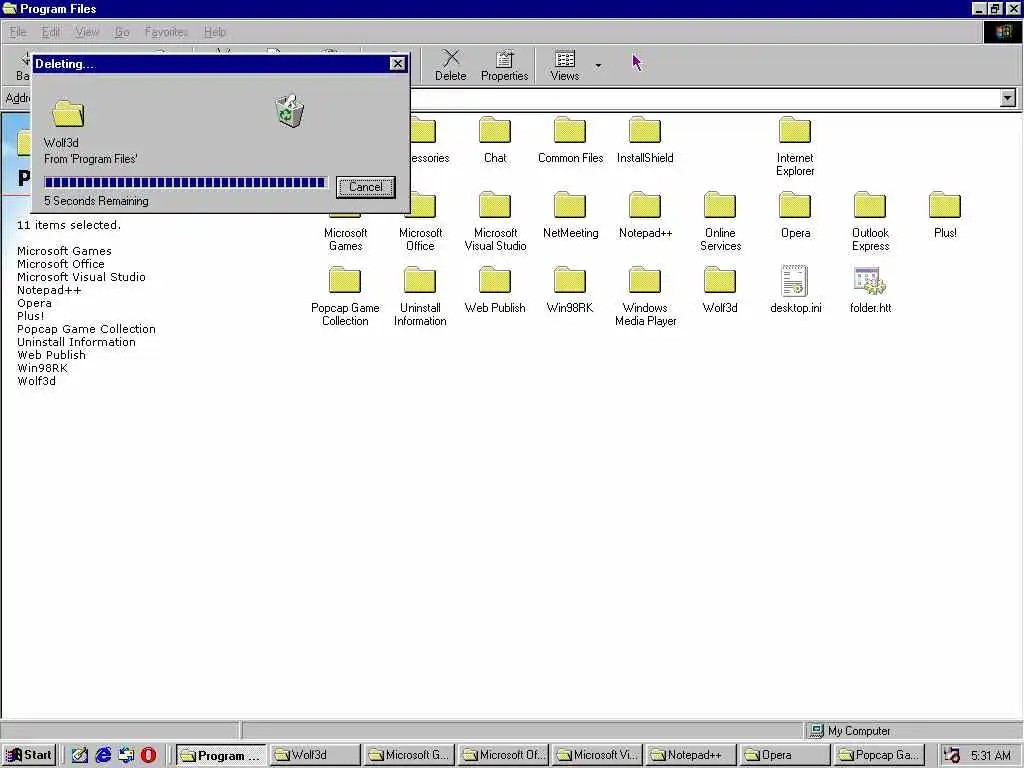The image size is (1024, 768).
Task: Click the quick launch notepad-pencil icon
Action: [x=80, y=755]
